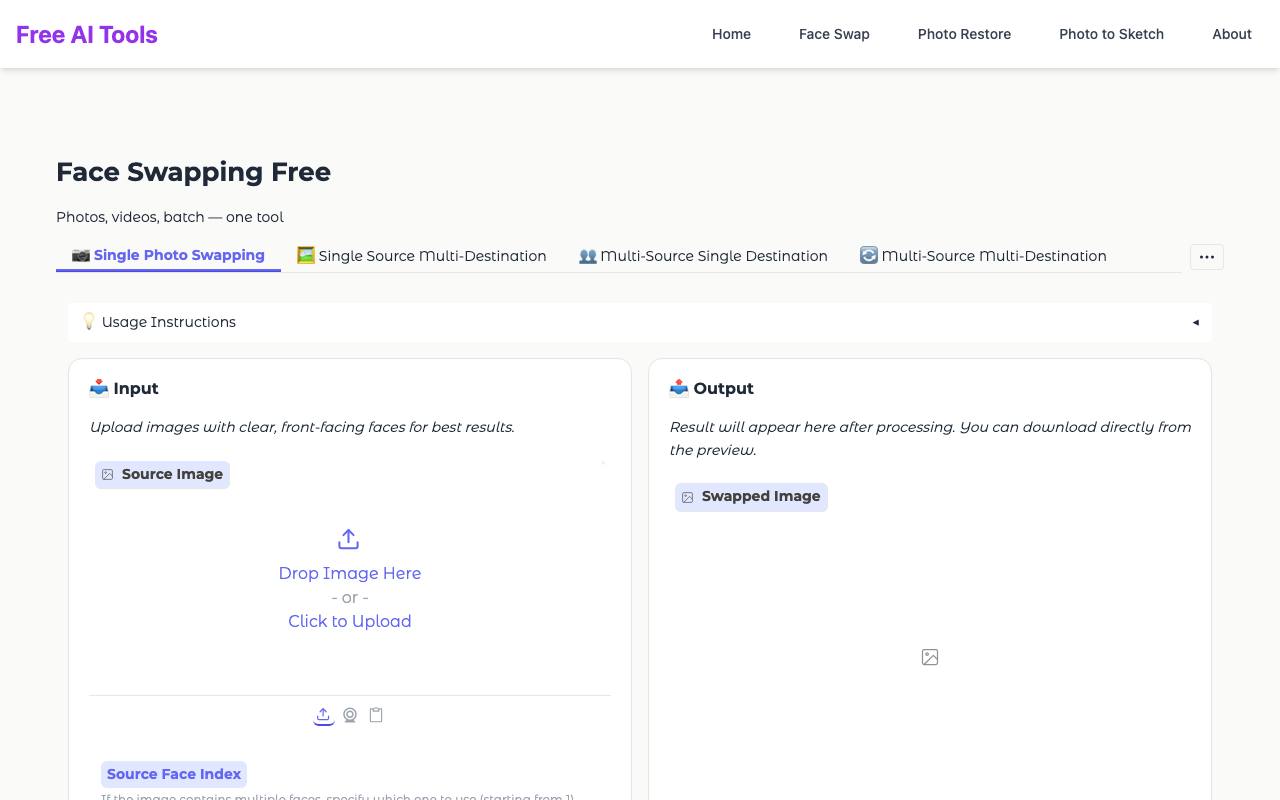Click the image icon on Source Image label
The width and height of the screenshot is (1280, 800).
click(108, 475)
